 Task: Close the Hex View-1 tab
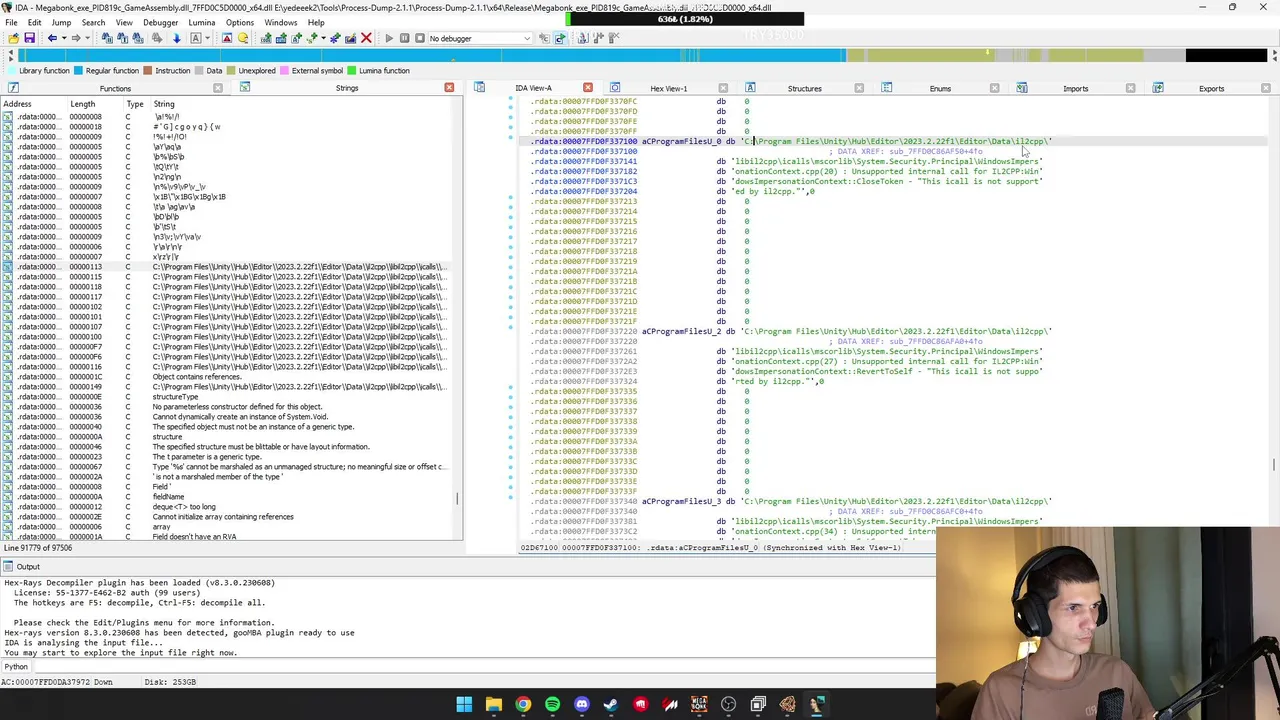[x=723, y=88]
